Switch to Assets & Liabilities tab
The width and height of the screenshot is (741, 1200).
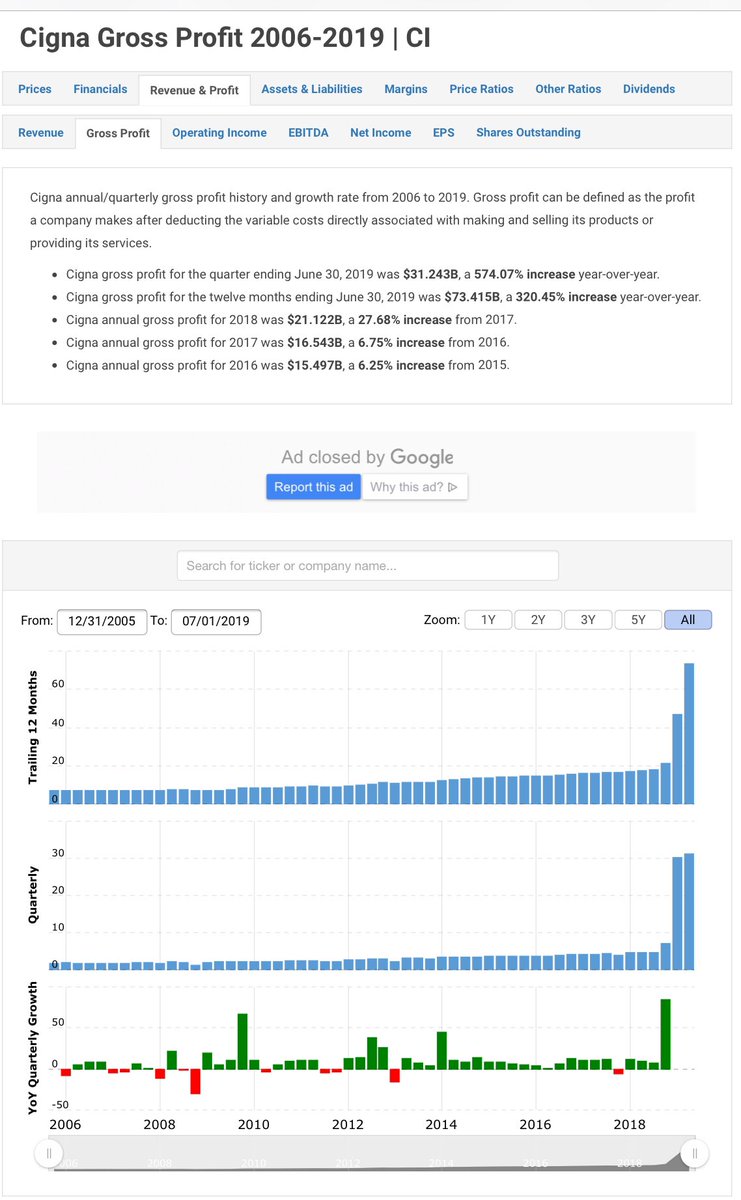pyautogui.click(x=312, y=89)
